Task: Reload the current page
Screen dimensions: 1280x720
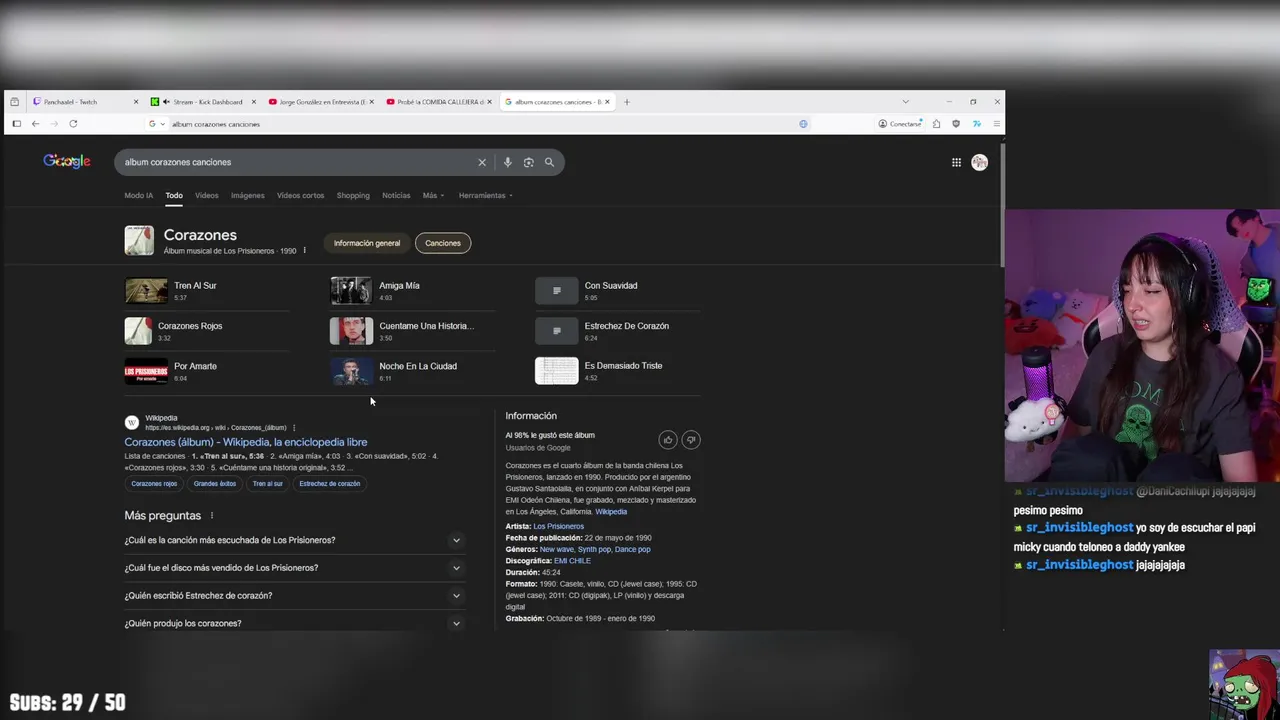Action: 73,124
